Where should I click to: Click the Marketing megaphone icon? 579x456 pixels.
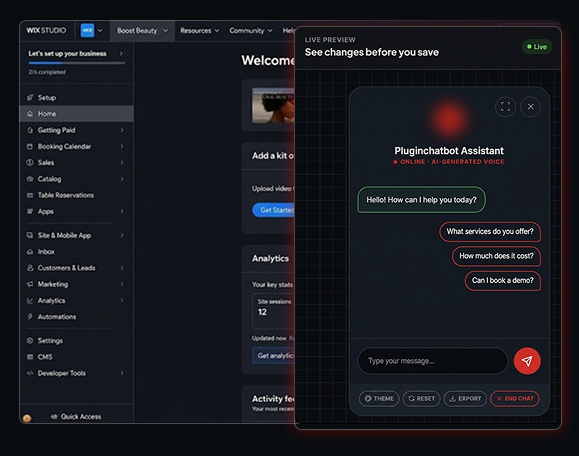click(x=30, y=284)
